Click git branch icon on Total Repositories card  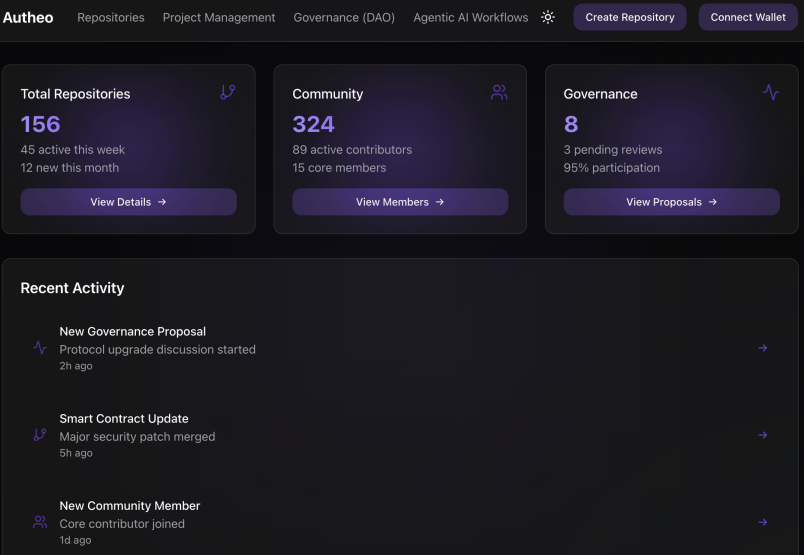(x=228, y=92)
